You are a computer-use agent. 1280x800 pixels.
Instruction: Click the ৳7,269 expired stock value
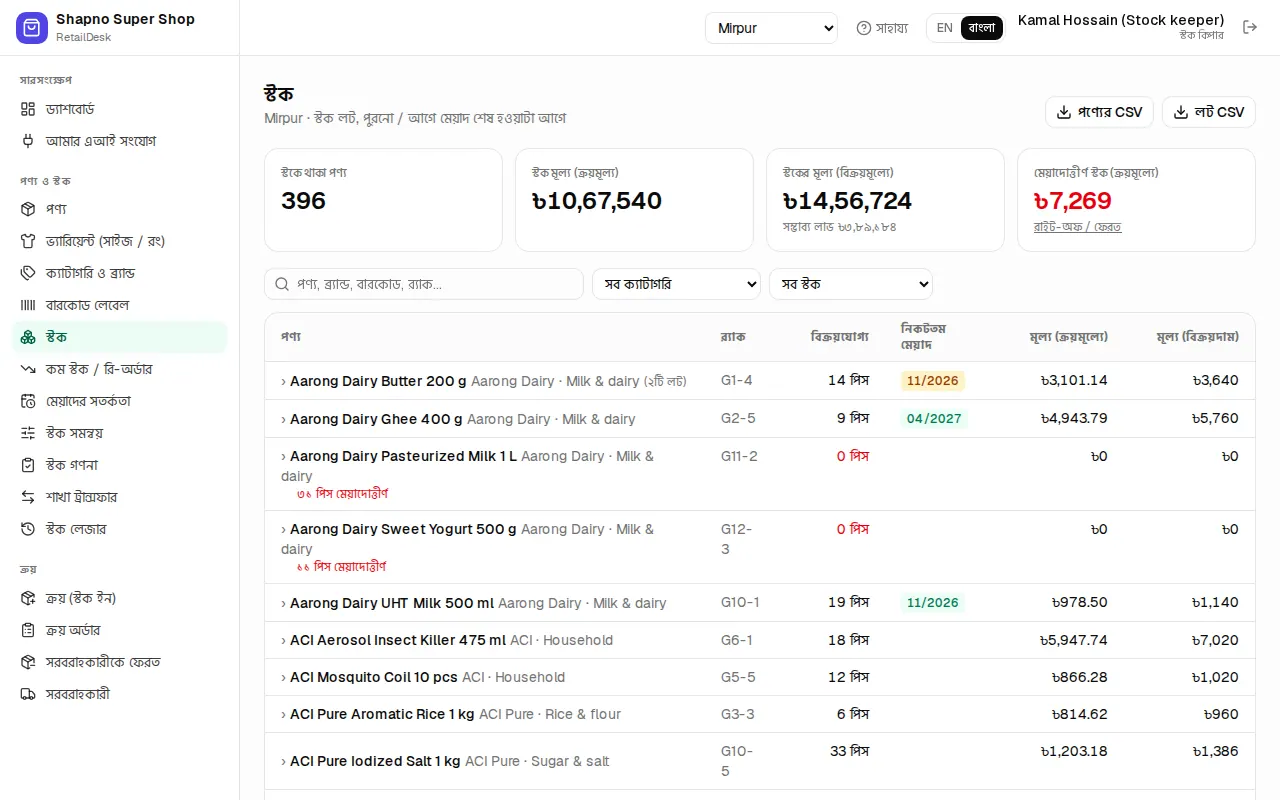(1072, 201)
